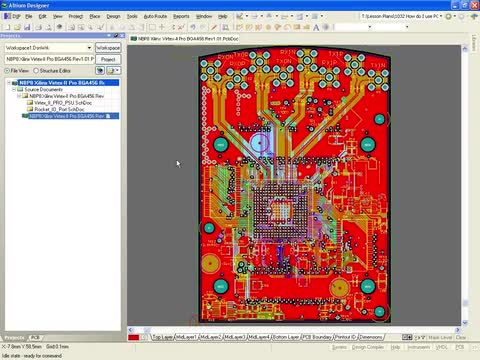Open the Design menu

(x=113, y=16)
